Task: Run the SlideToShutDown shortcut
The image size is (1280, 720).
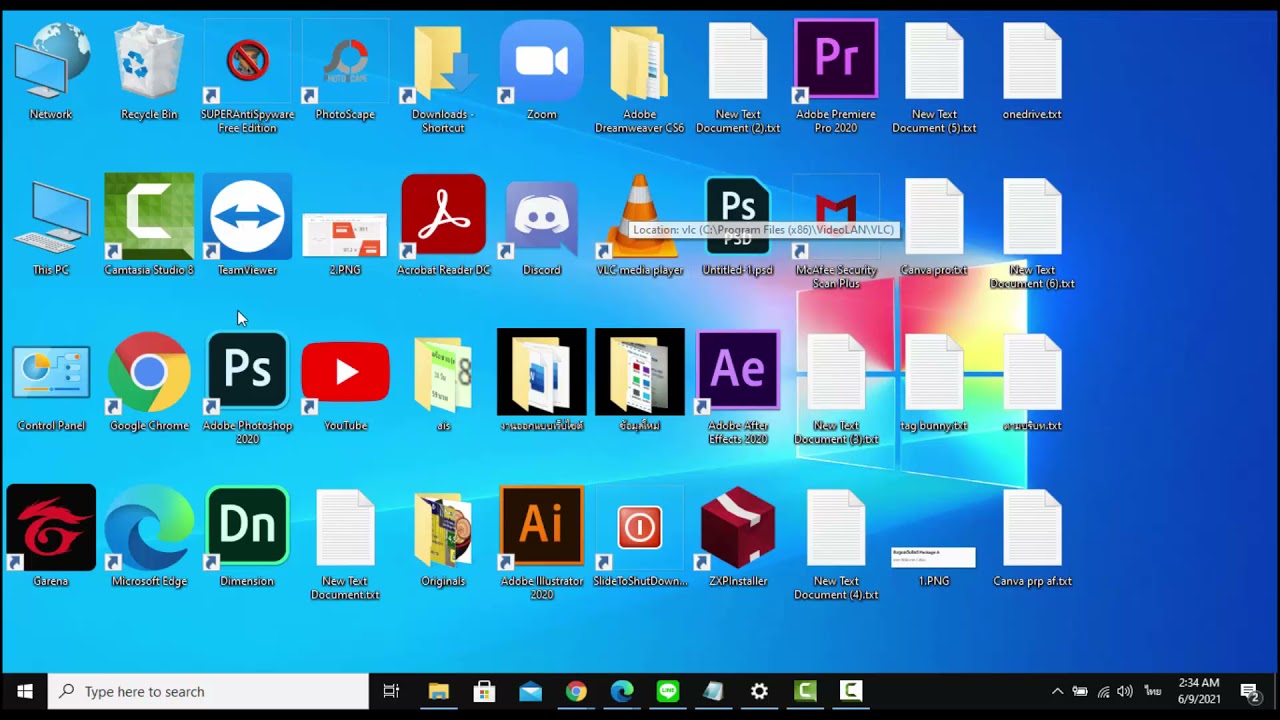Action: click(x=640, y=537)
